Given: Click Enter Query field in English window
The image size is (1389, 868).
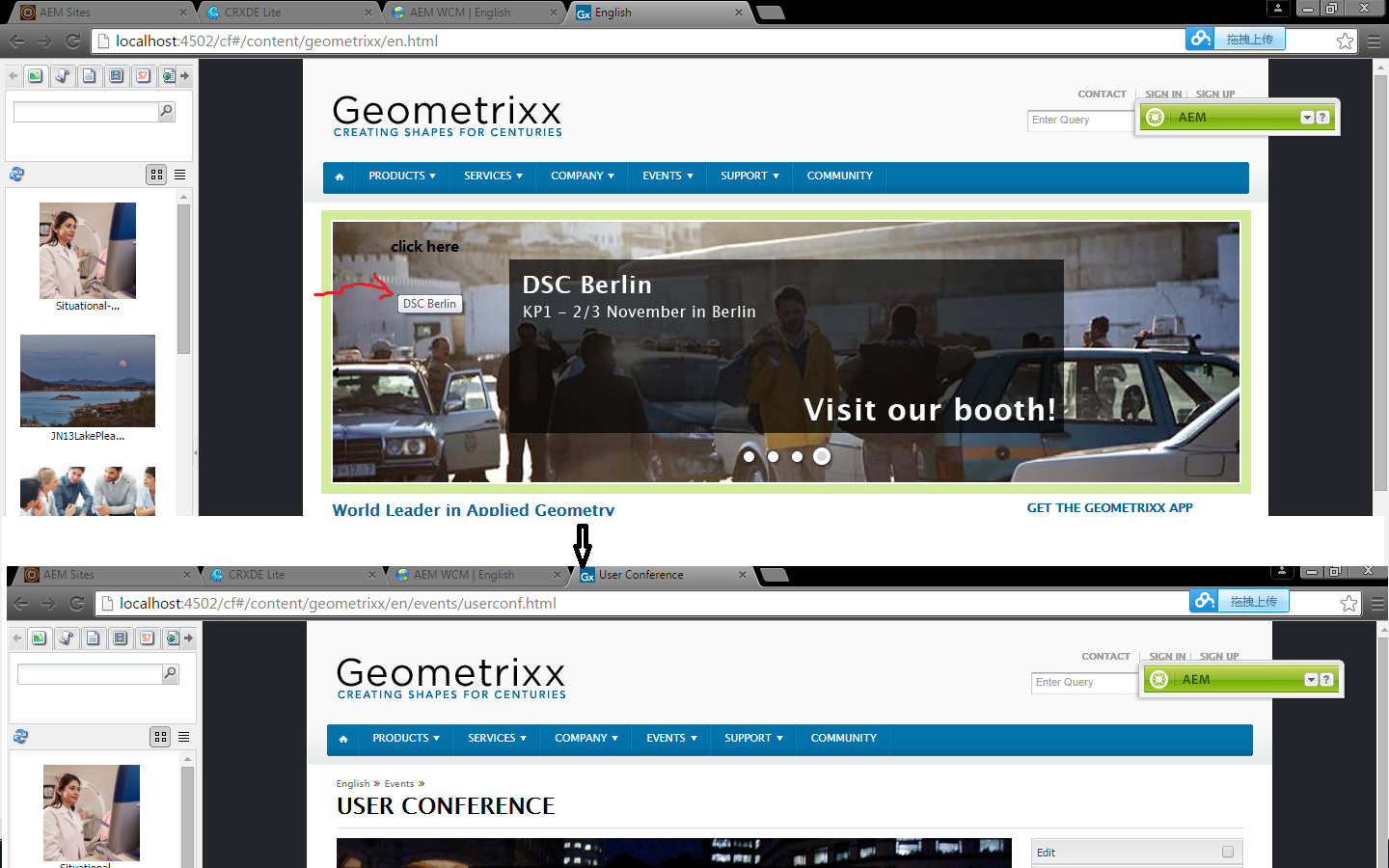Looking at the screenshot, I should 1080,121.
